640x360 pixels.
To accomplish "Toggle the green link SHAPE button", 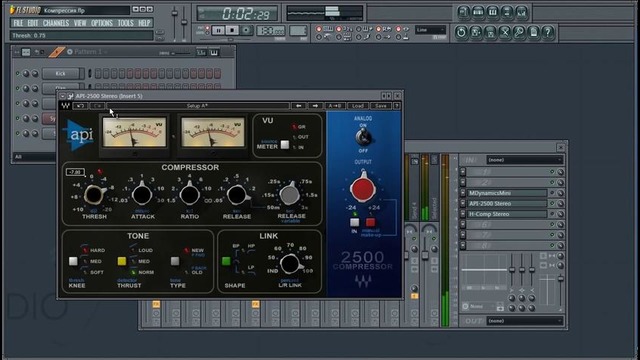I will pos(226,261).
